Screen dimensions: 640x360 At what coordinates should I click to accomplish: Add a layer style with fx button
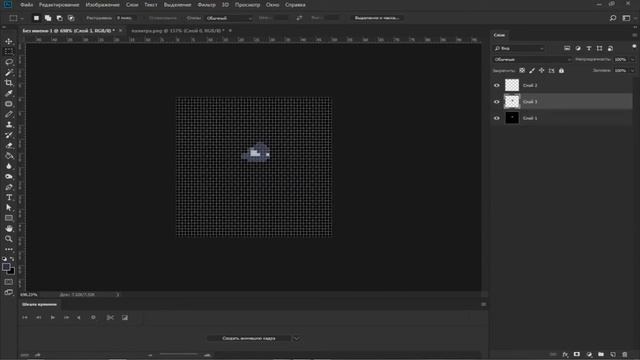point(565,355)
